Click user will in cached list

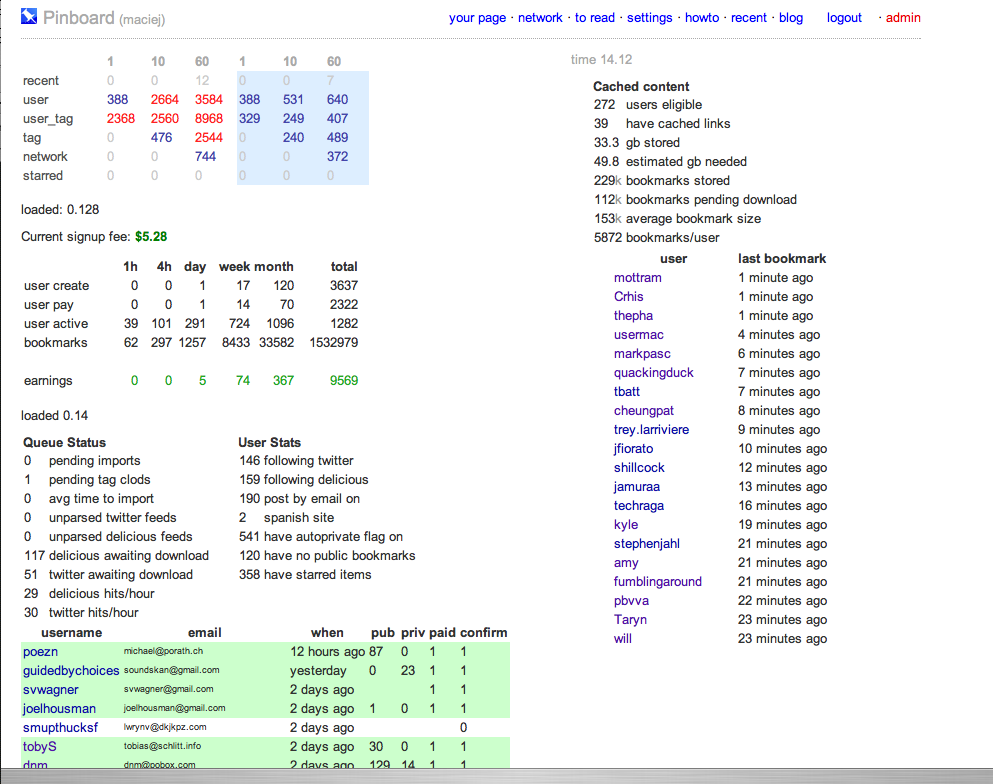click(623, 638)
